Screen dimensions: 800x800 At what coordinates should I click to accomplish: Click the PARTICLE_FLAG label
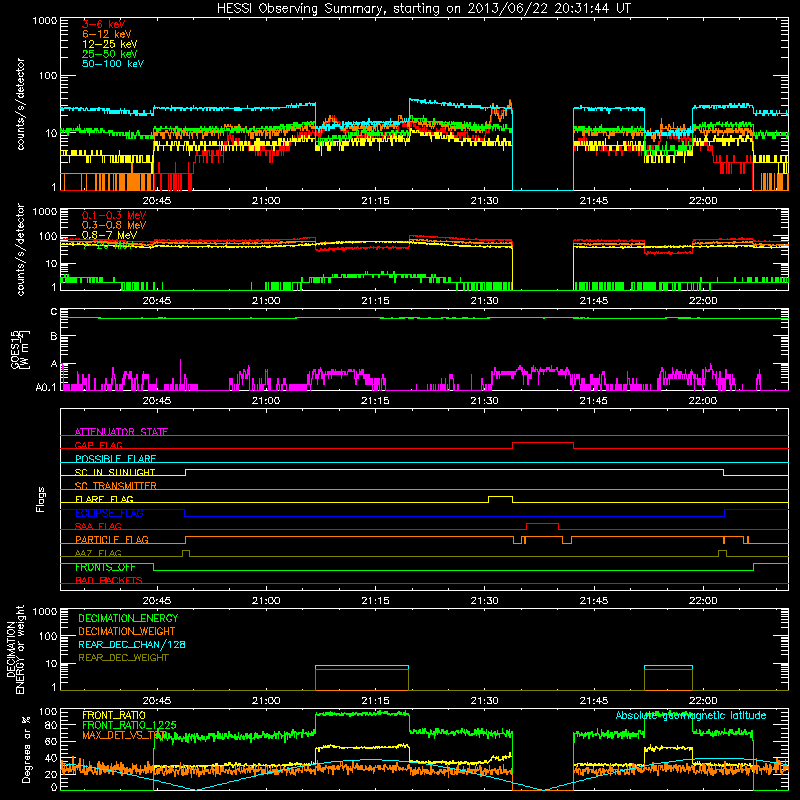click(x=112, y=539)
